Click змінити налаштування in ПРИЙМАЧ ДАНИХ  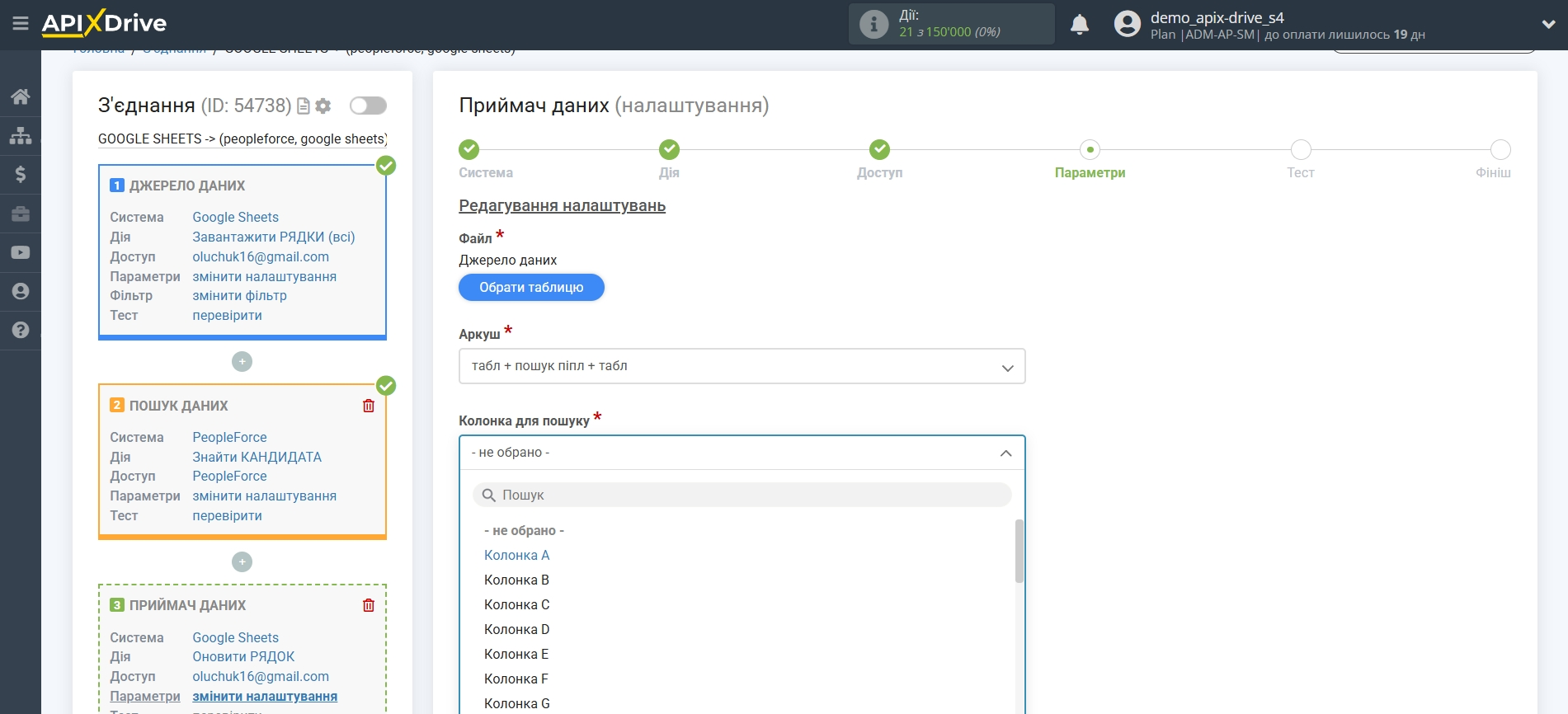pyautogui.click(x=265, y=696)
